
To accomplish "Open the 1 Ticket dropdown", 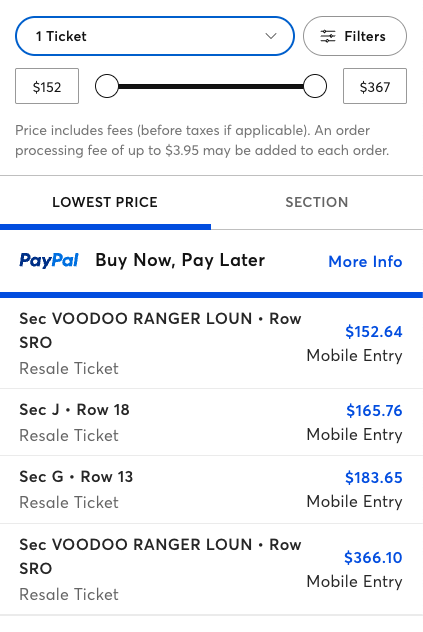I will coord(155,36).
